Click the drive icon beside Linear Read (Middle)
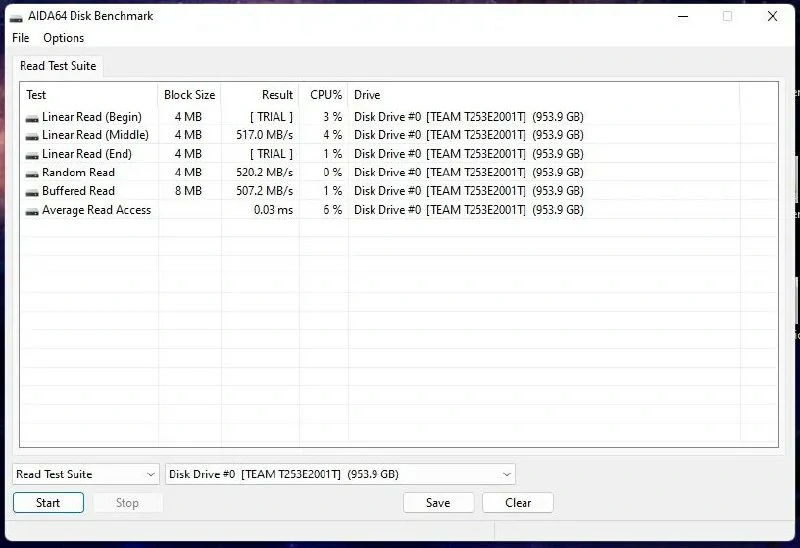Image resolution: width=800 pixels, height=548 pixels. click(32, 136)
